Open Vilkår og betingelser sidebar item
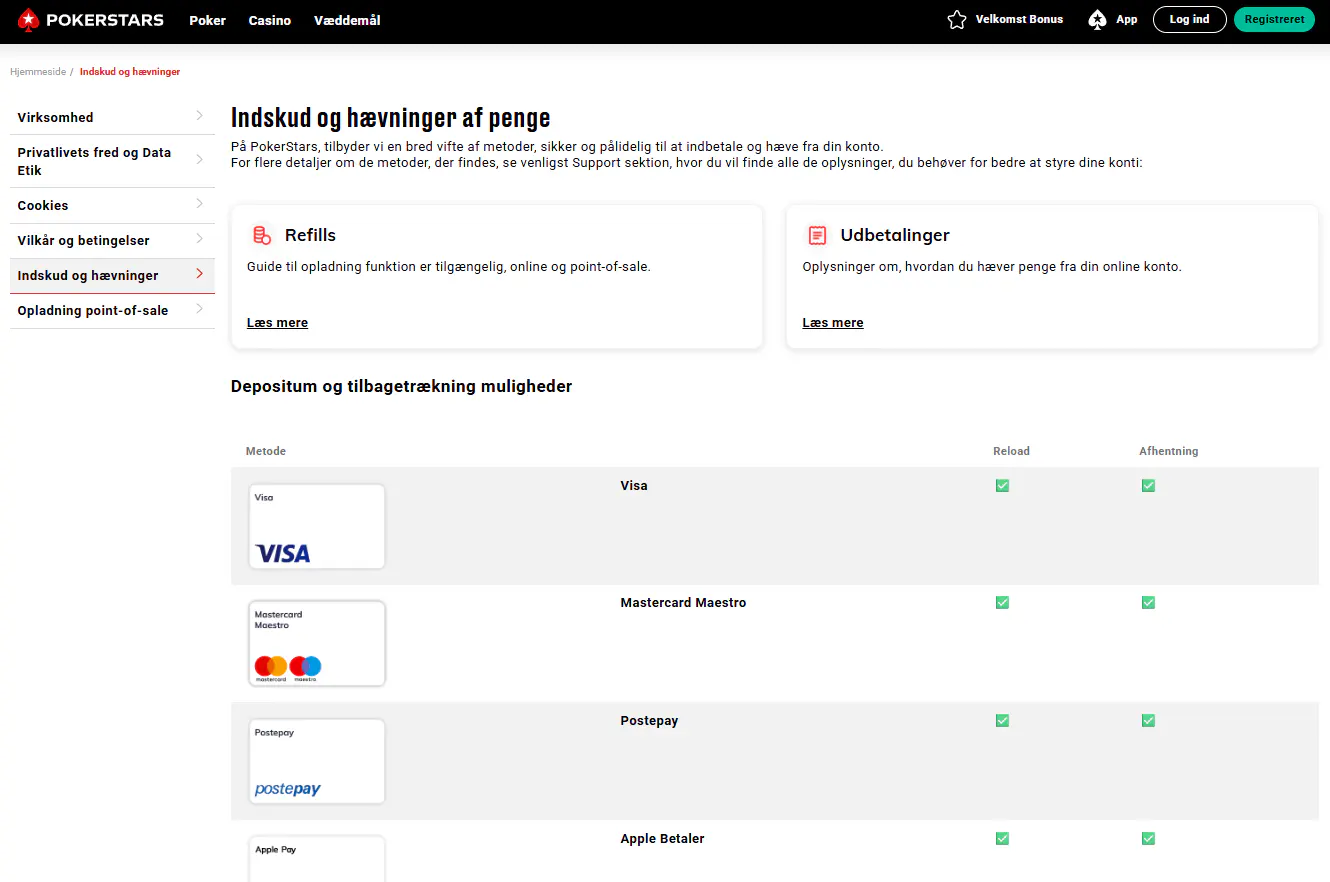The image size is (1330, 882). click(112, 240)
